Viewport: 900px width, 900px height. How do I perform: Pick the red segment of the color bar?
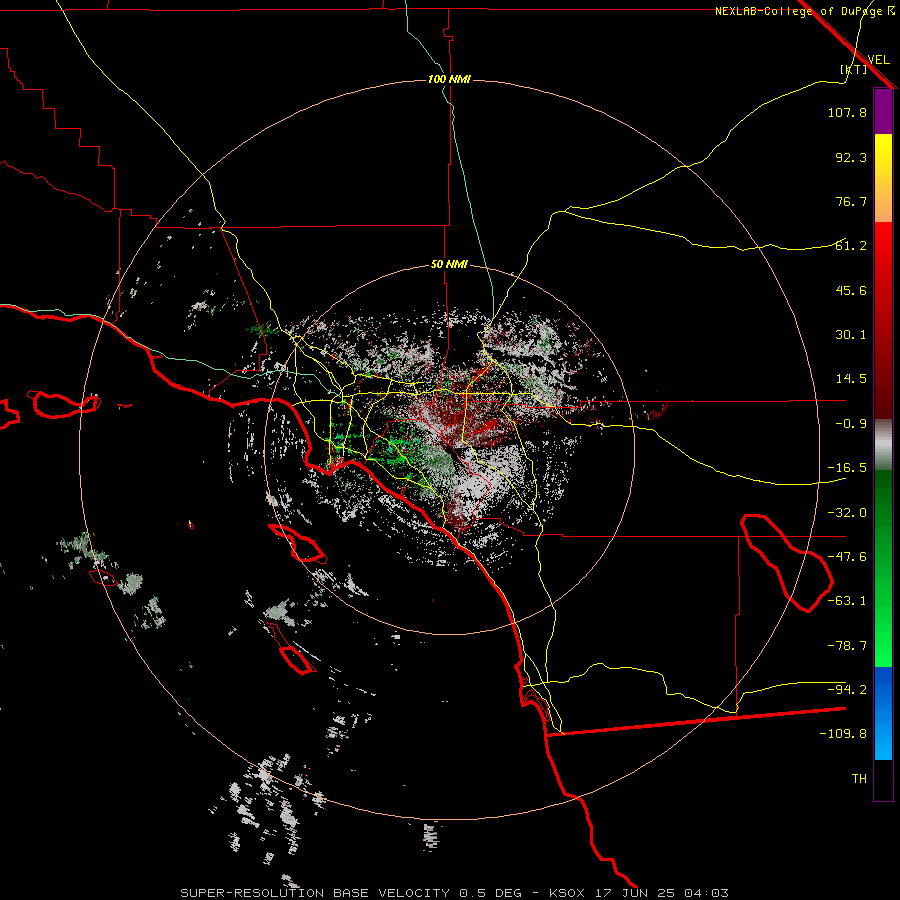tap(883, 320)
